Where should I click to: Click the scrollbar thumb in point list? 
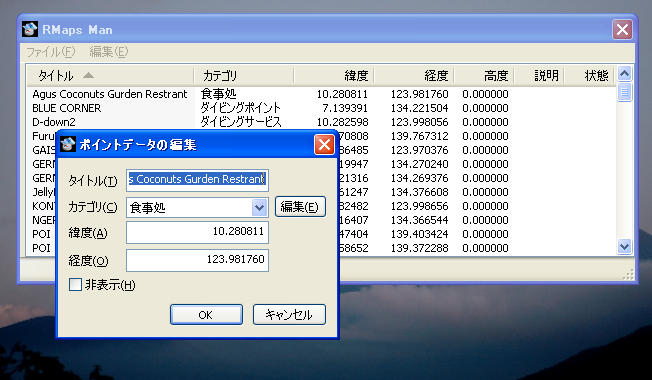624,92
